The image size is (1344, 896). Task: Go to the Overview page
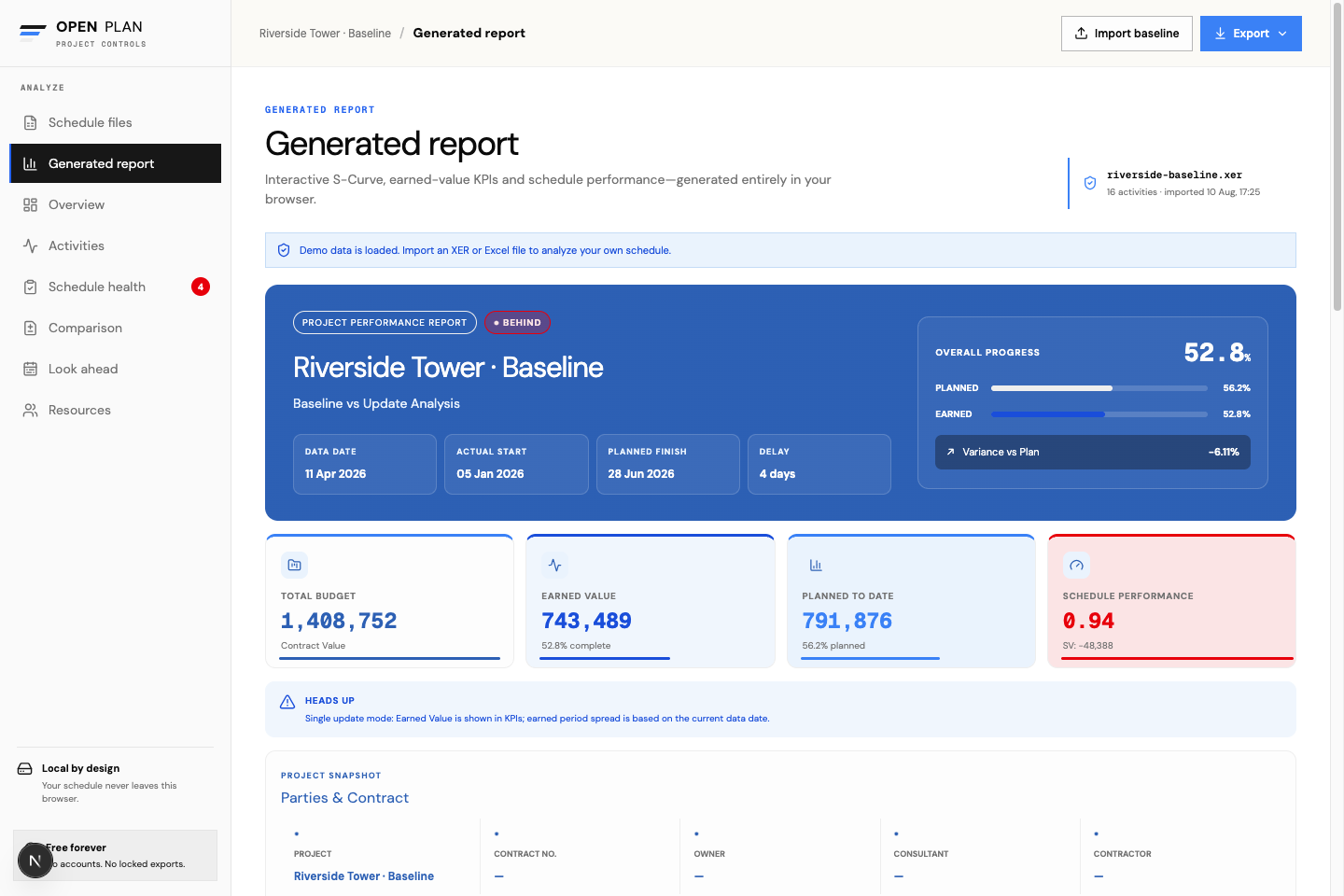click(x=116, y=204)
